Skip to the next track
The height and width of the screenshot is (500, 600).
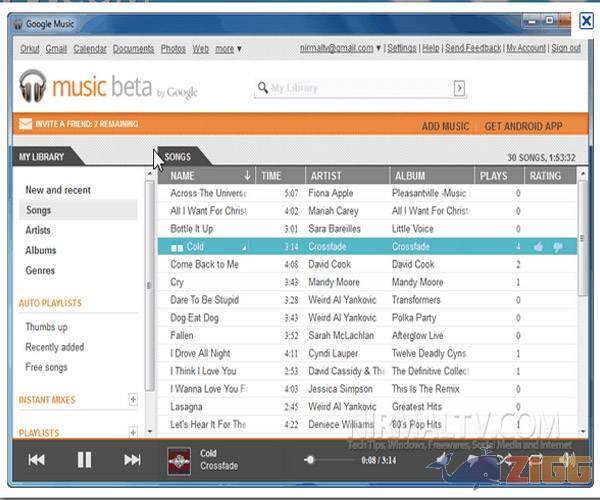[132, 459]
